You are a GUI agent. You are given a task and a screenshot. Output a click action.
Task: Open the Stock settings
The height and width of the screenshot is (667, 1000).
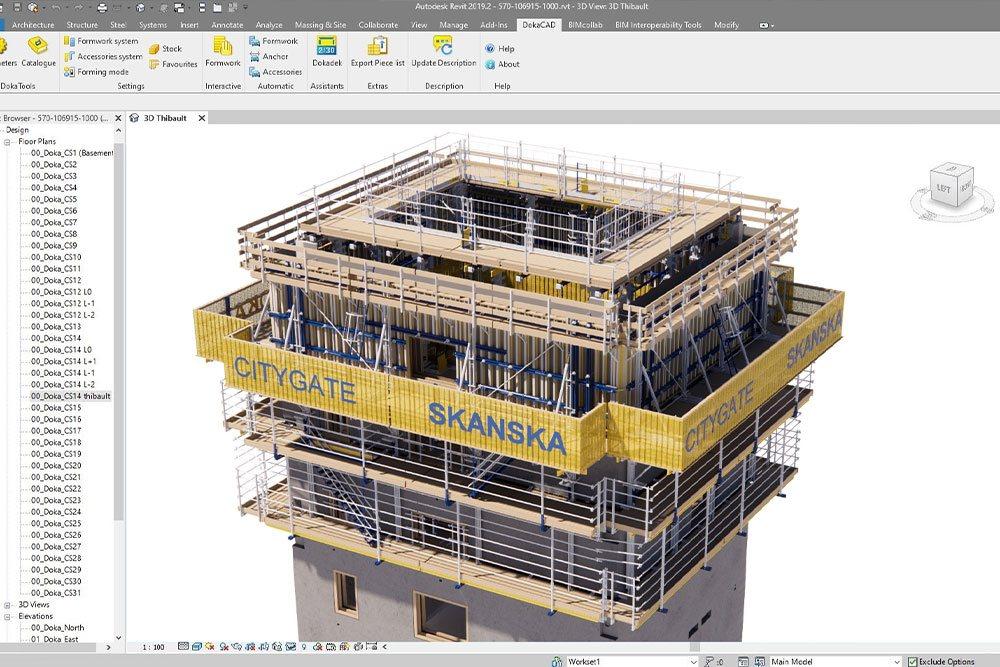pyautogui.click(x=165, y=48)
